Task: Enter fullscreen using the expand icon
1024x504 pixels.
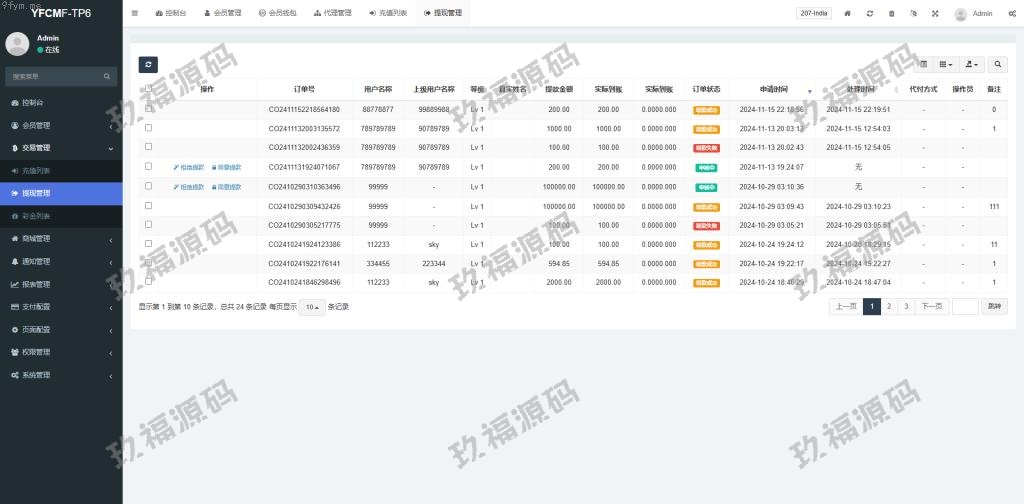Action: (935, 14)
